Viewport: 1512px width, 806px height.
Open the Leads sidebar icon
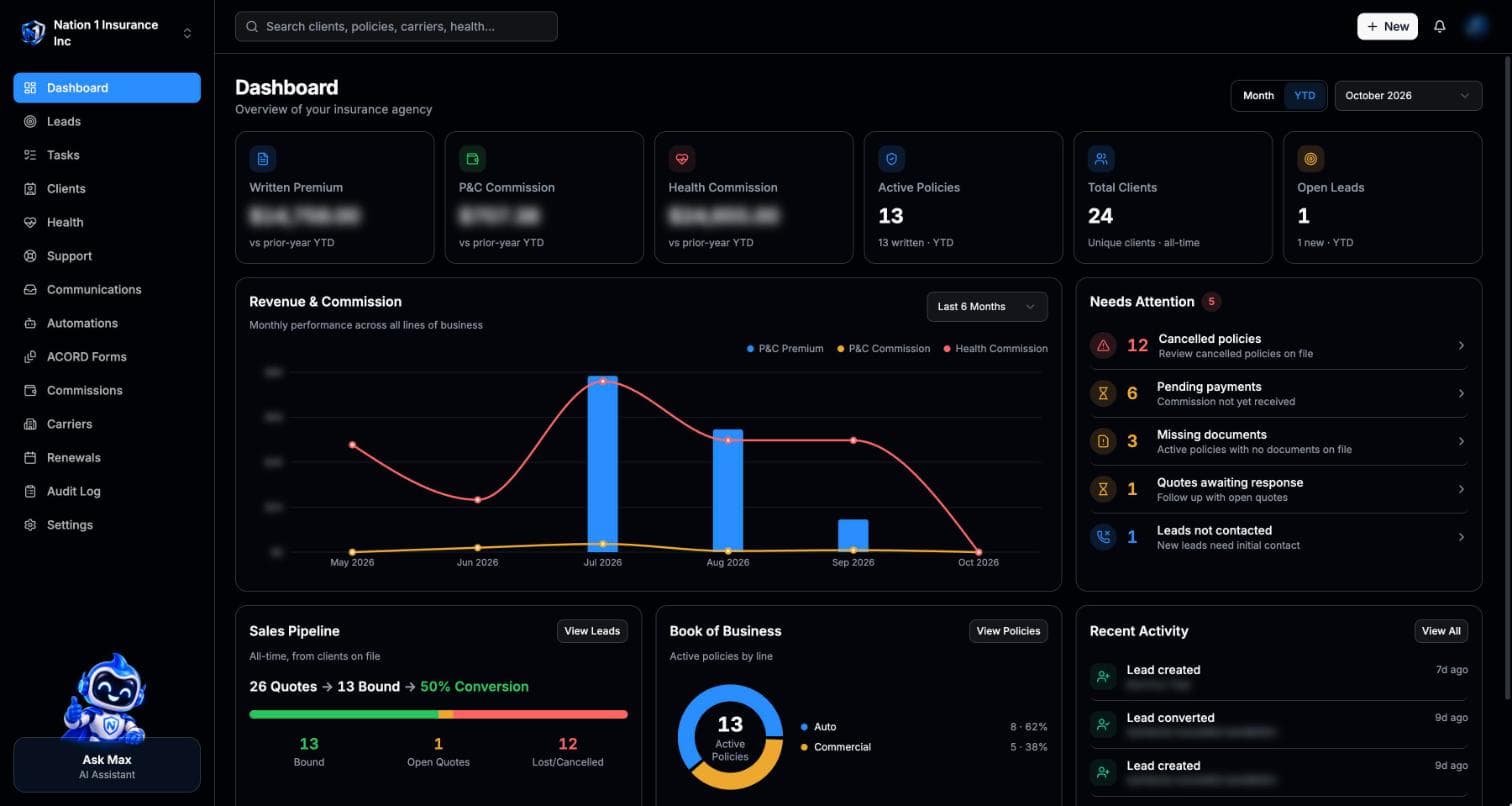30,121
